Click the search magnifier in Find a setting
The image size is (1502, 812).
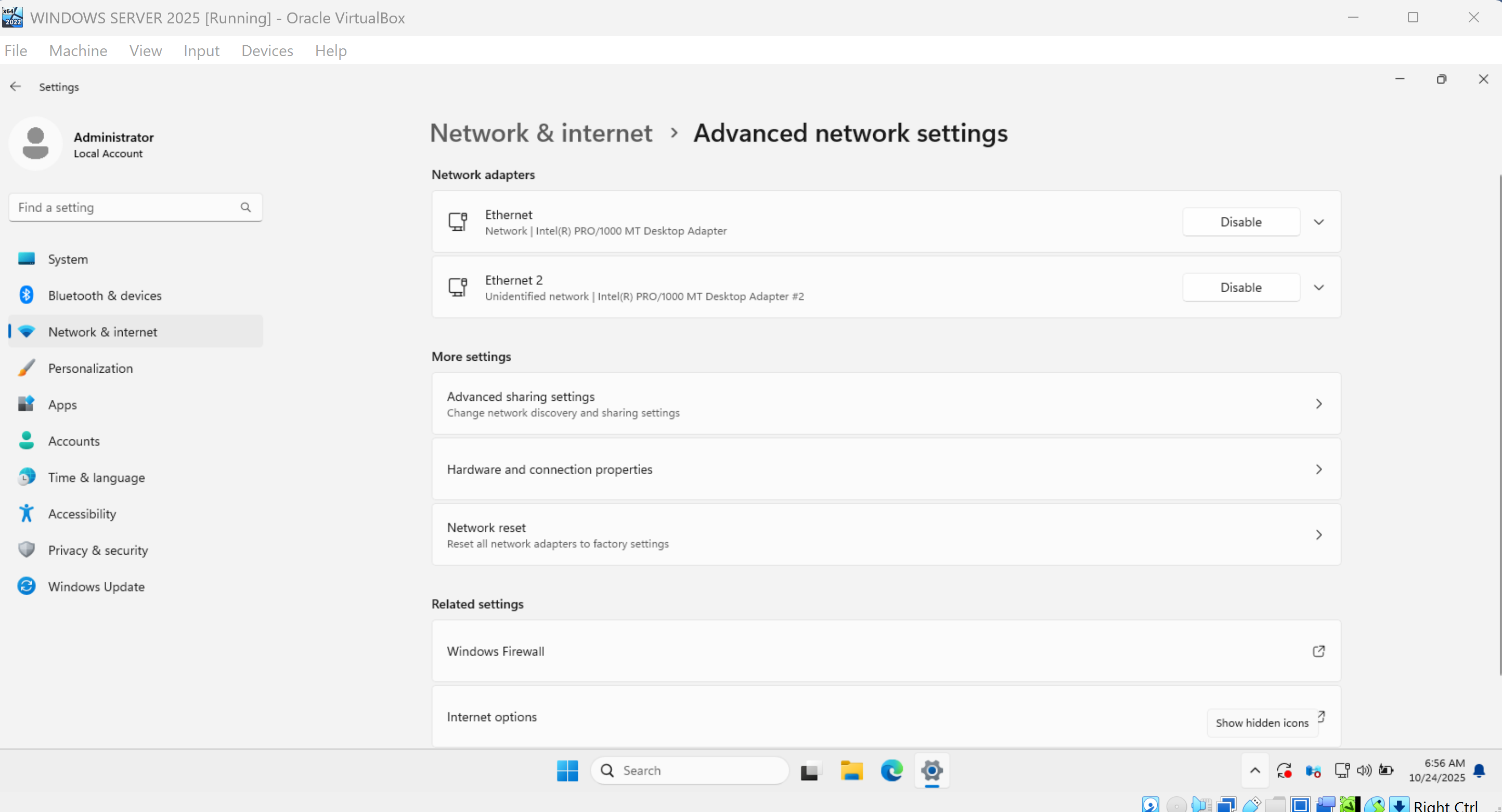pyautogui.click(x=245, y=207)
